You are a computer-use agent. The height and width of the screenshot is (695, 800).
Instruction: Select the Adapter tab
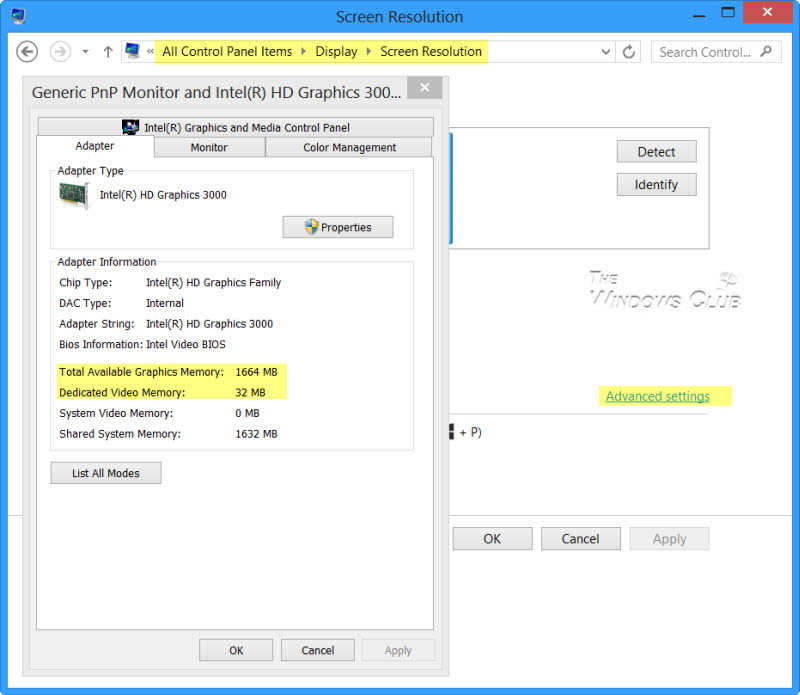(94, 146)
